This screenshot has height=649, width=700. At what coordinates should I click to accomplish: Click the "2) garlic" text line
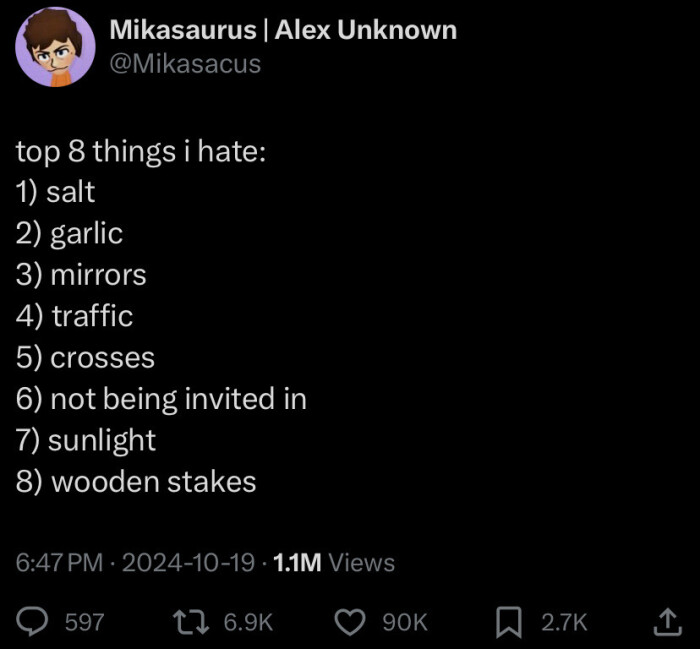tap(69, 234)
